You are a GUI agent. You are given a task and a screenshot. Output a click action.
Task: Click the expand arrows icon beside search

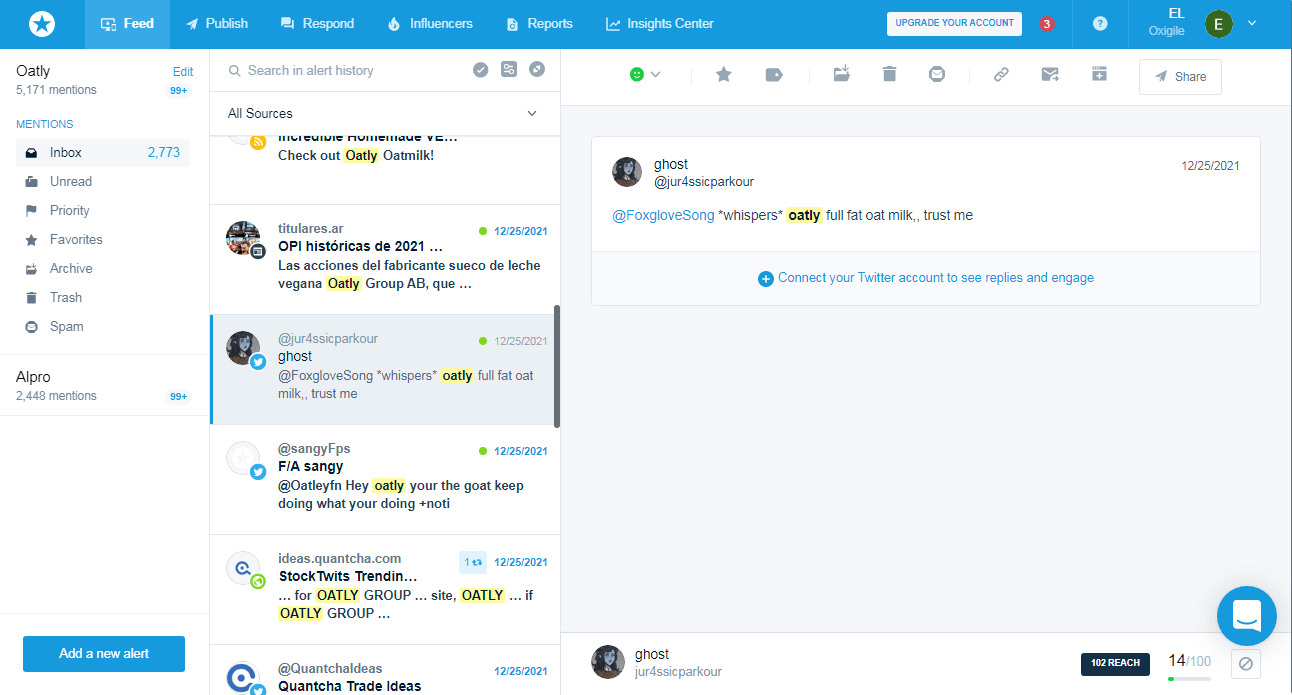click(537, 69)
